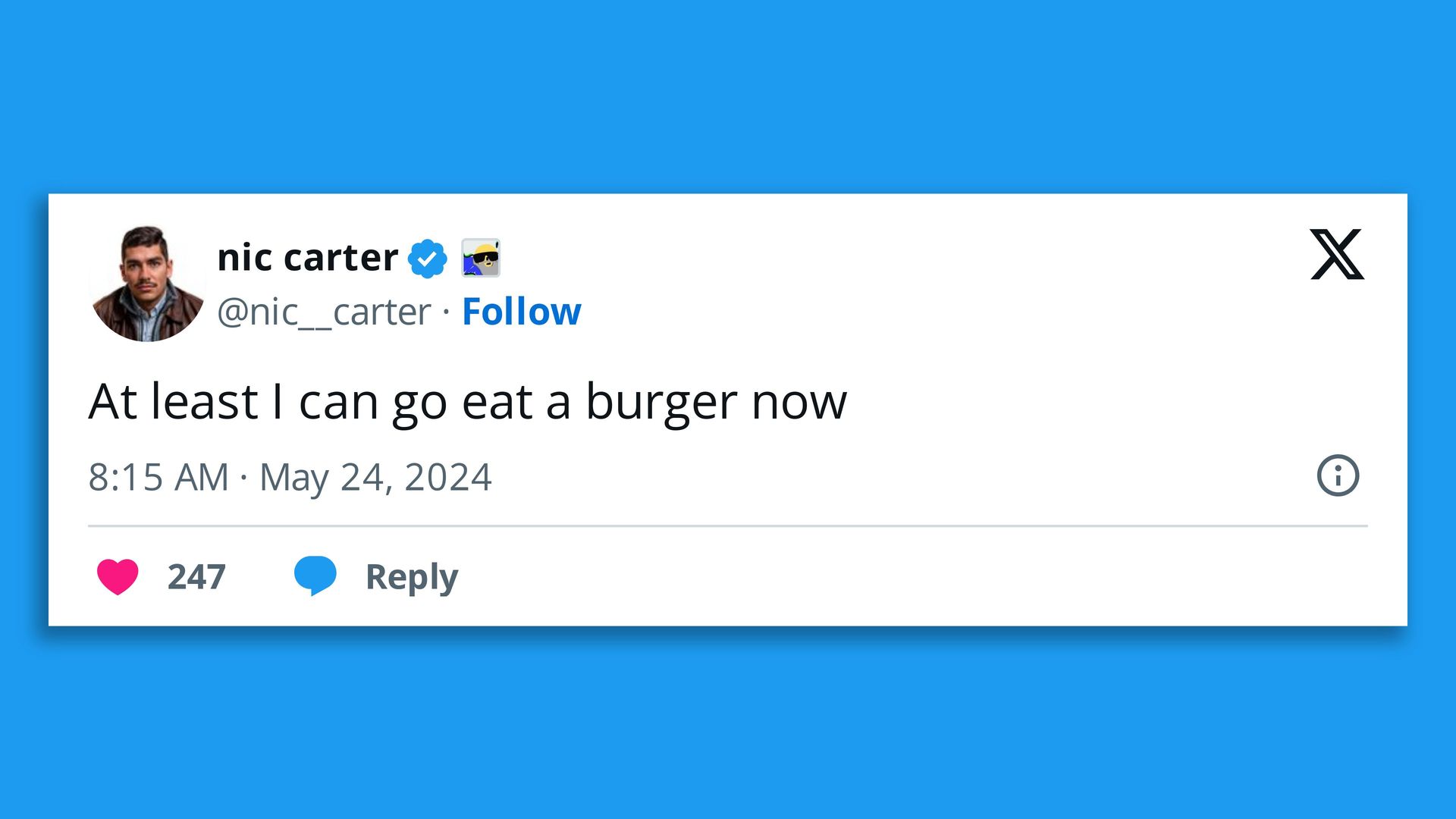Click the blue verified badge next to nic carter
The image size is (1456, 819).
coord(425,256)
